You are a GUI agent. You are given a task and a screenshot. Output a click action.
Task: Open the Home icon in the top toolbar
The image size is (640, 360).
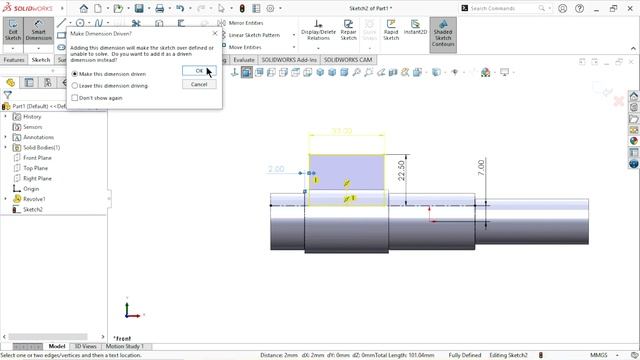(x=84, y=8)
